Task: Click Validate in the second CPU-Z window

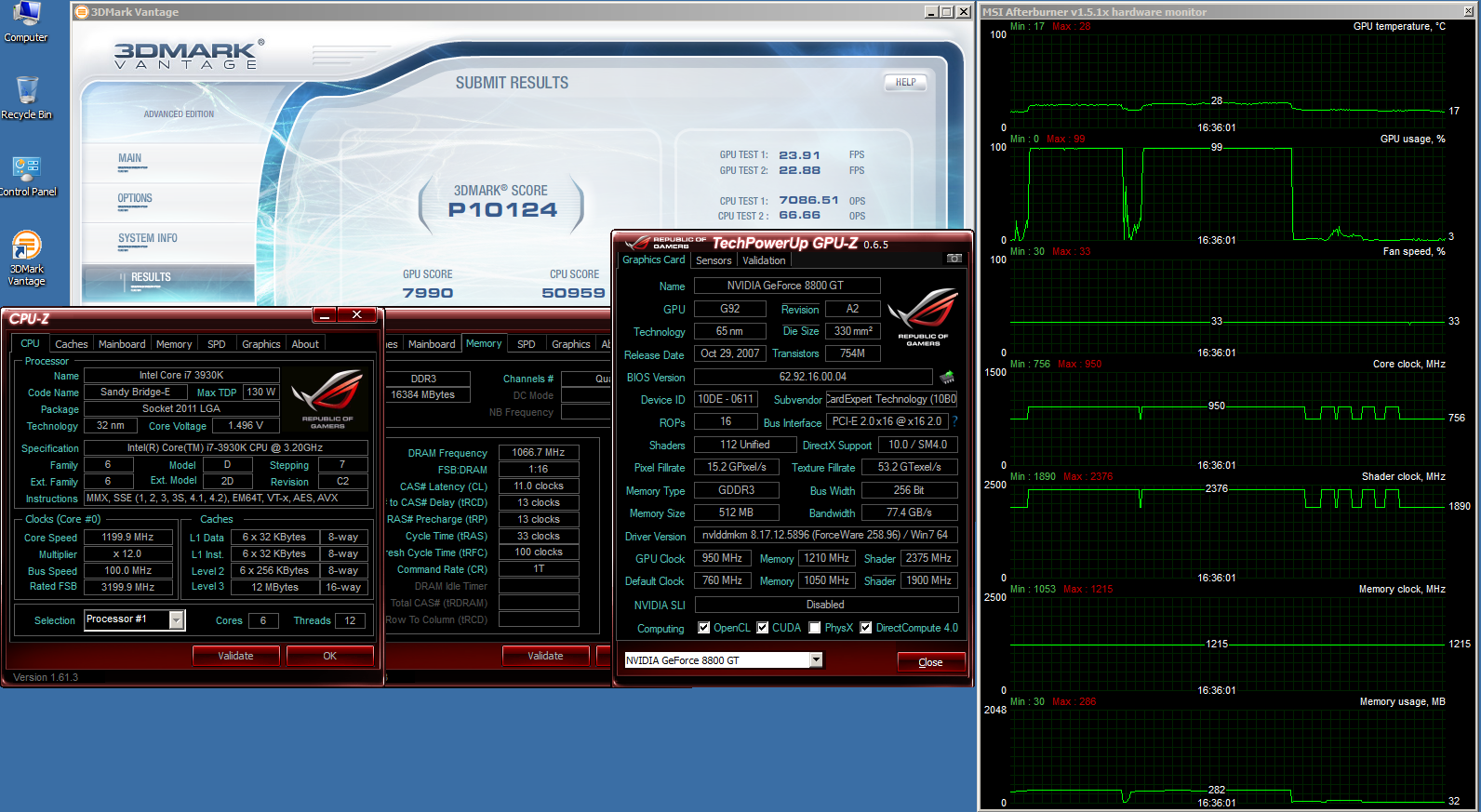Action: [545, 656]
